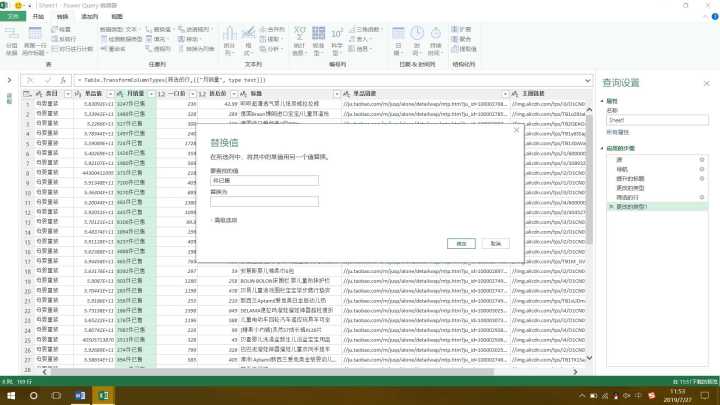
Task: Select the 提升的标题 applied step
Action: (x=629, y=178)
